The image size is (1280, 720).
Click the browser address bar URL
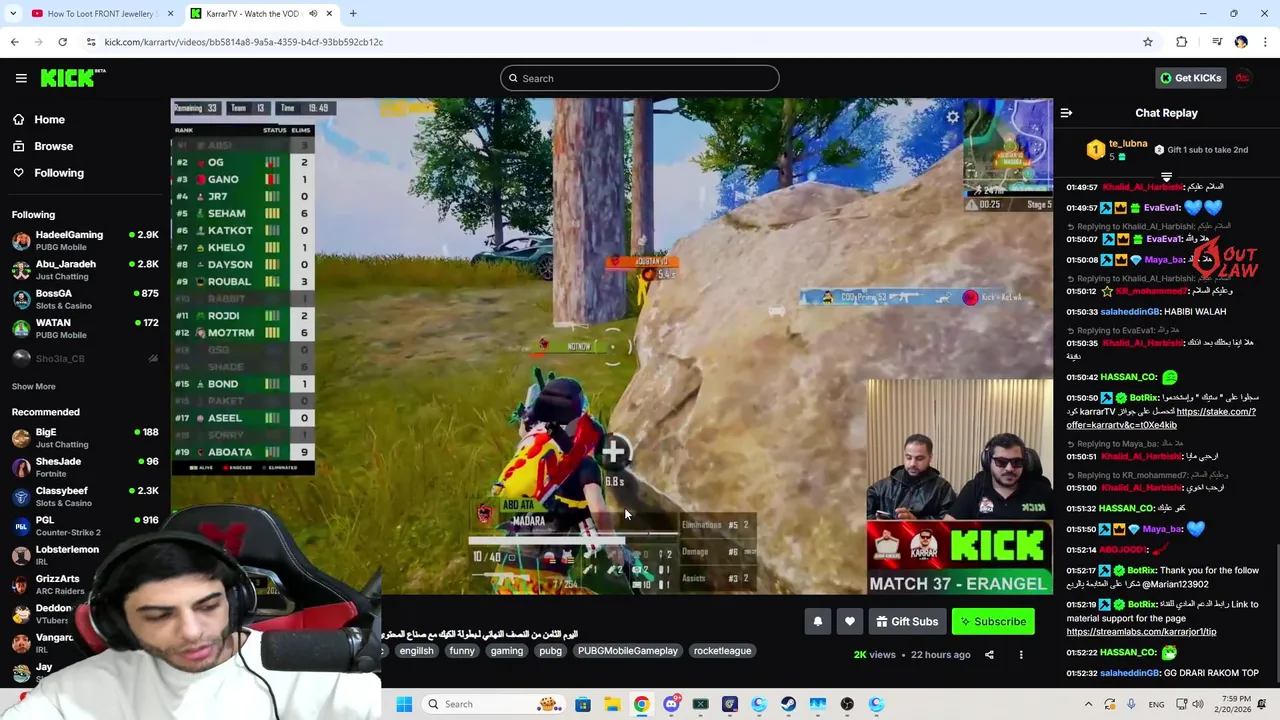coord(244,42)
